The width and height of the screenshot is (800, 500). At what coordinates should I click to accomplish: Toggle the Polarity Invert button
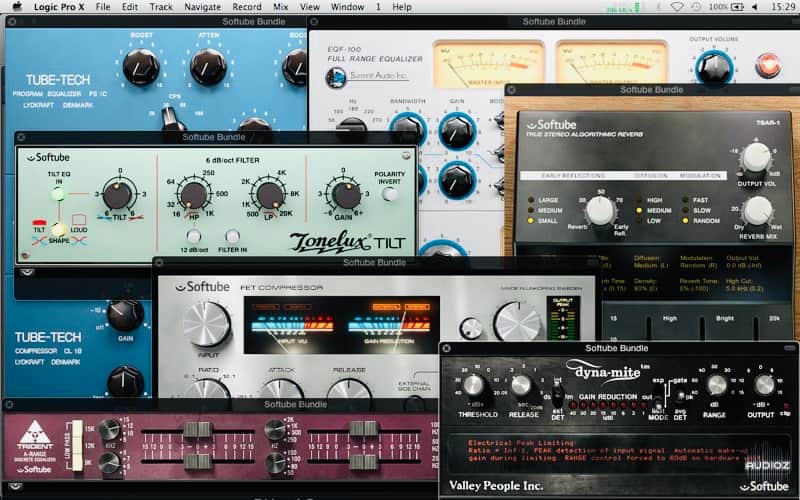[390, 194]
